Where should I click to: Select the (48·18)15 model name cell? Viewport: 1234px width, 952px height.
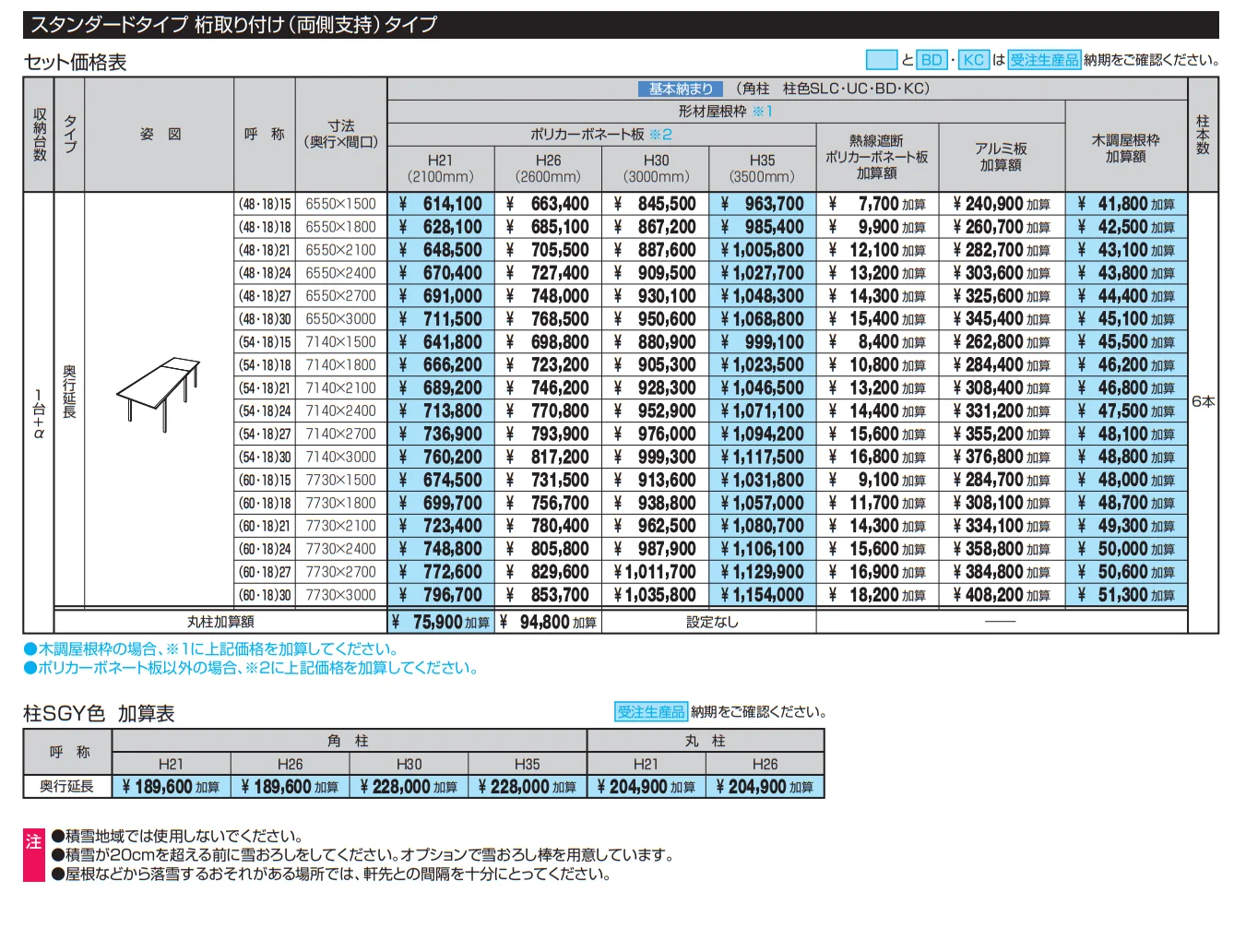[x=265, y=204]
